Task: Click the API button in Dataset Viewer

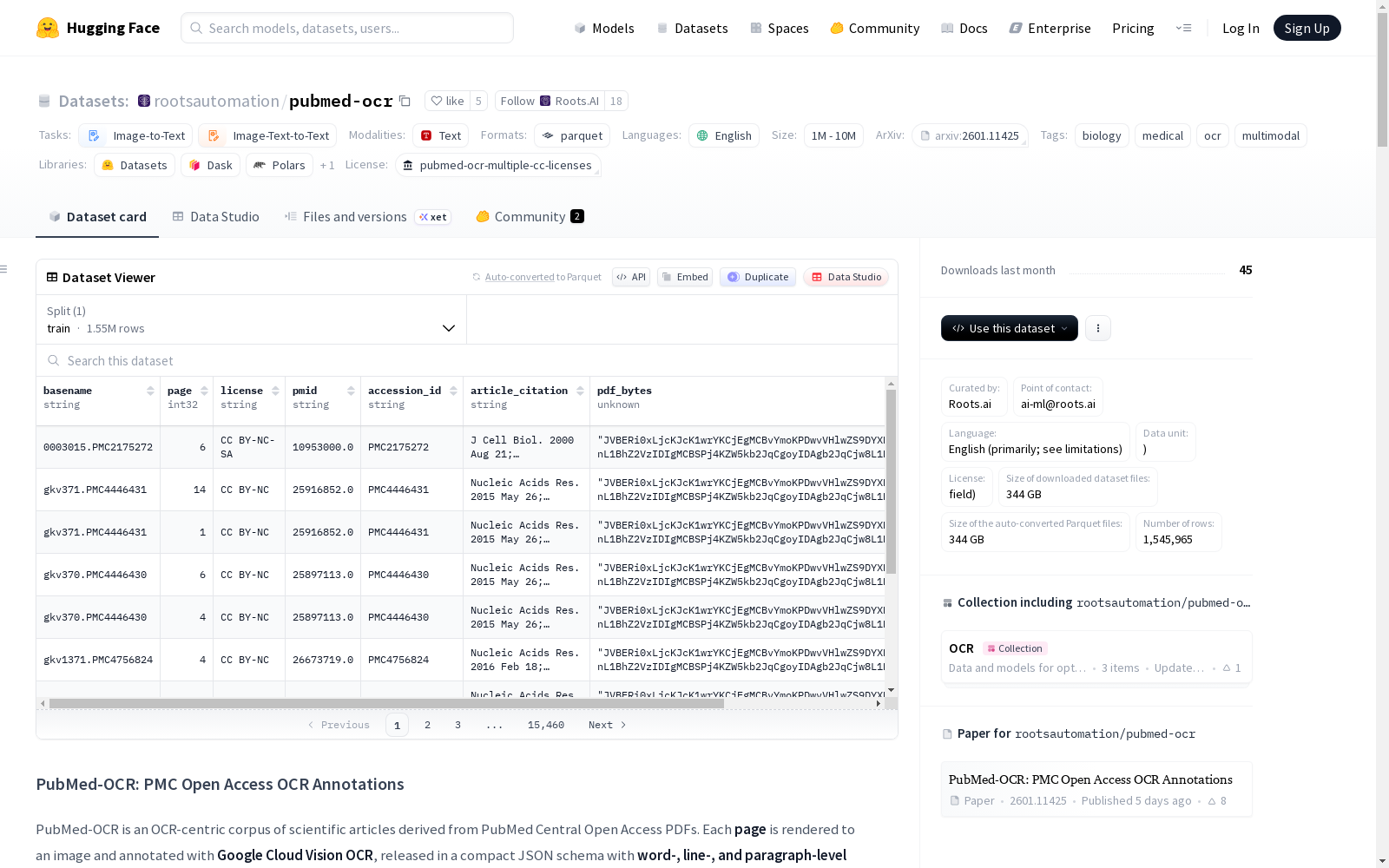Action: (x=631, y=277)
